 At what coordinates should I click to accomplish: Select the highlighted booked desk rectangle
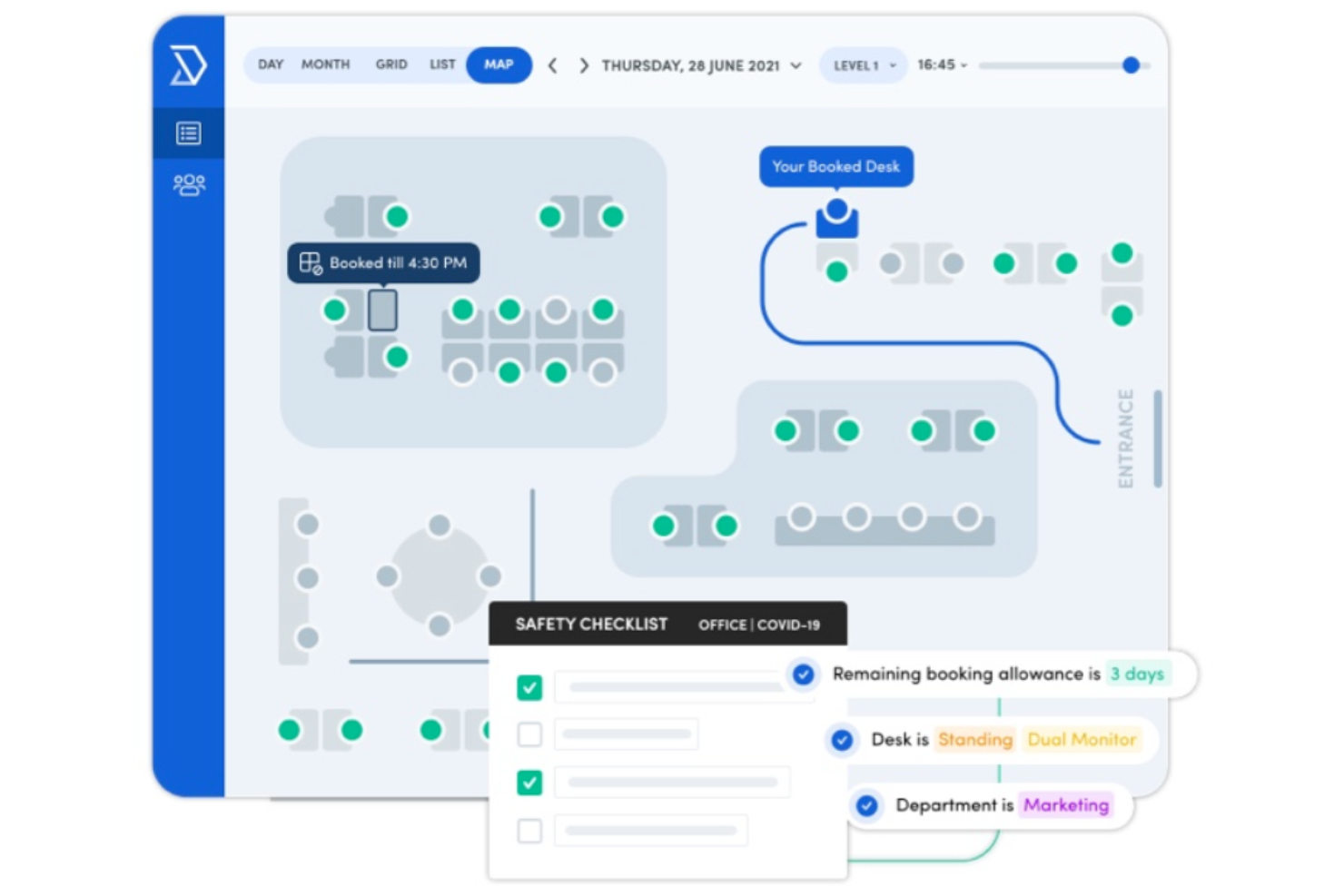click(382, 310)
